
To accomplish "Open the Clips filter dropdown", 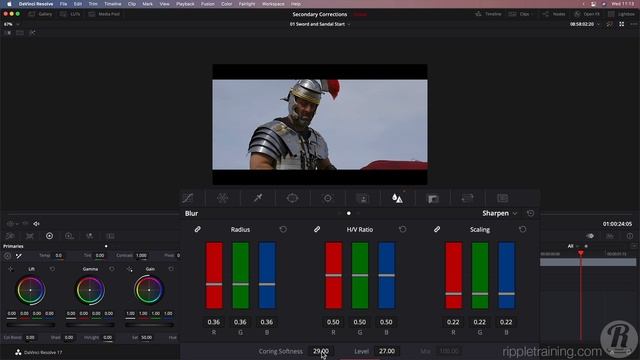I will click(521, 14).
